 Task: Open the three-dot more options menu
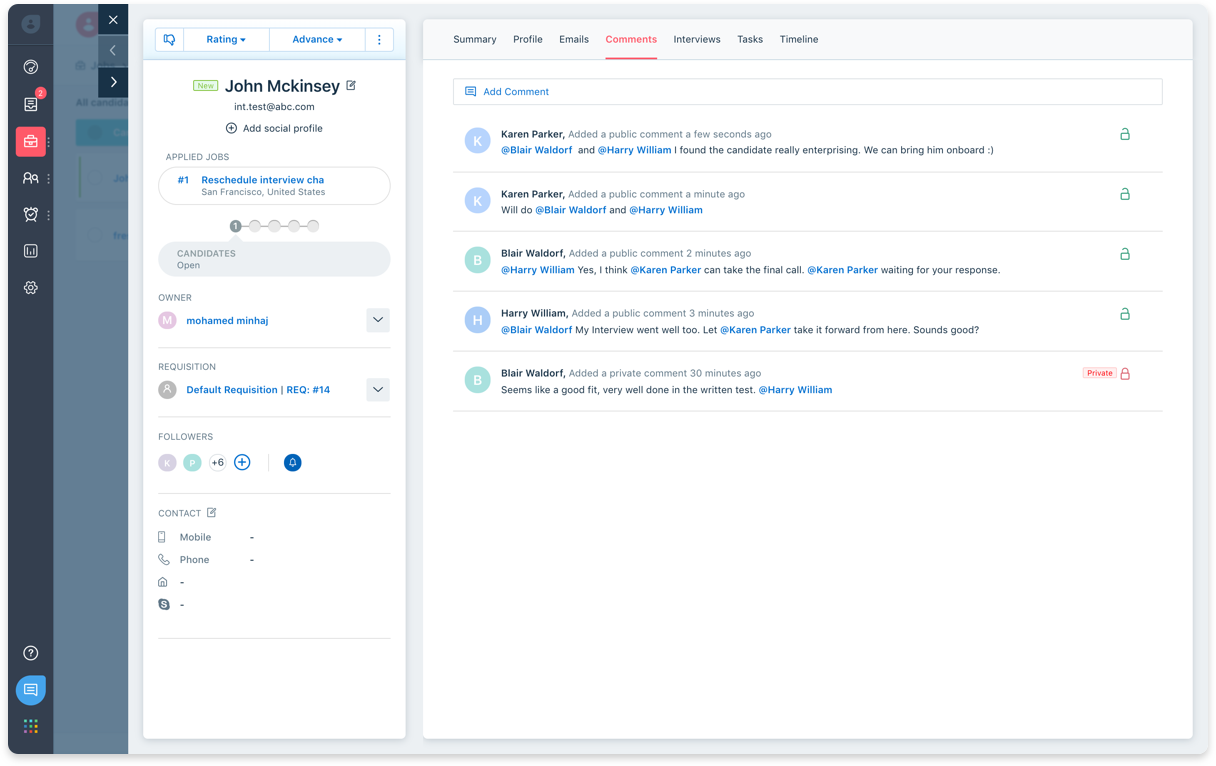tap(379, 40)
